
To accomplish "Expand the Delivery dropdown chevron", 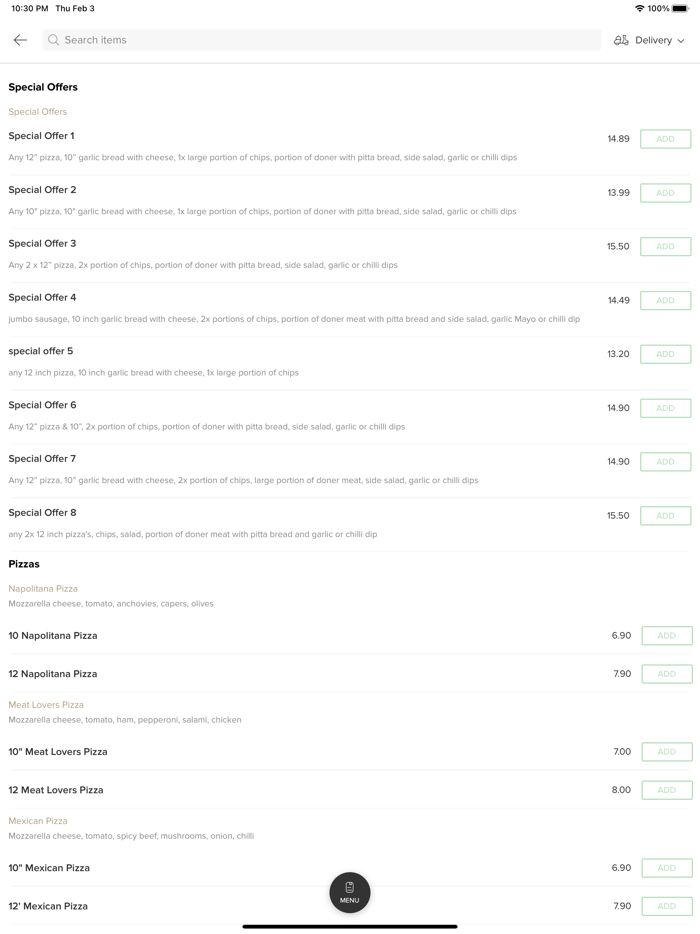I will [x=681, y=41].
